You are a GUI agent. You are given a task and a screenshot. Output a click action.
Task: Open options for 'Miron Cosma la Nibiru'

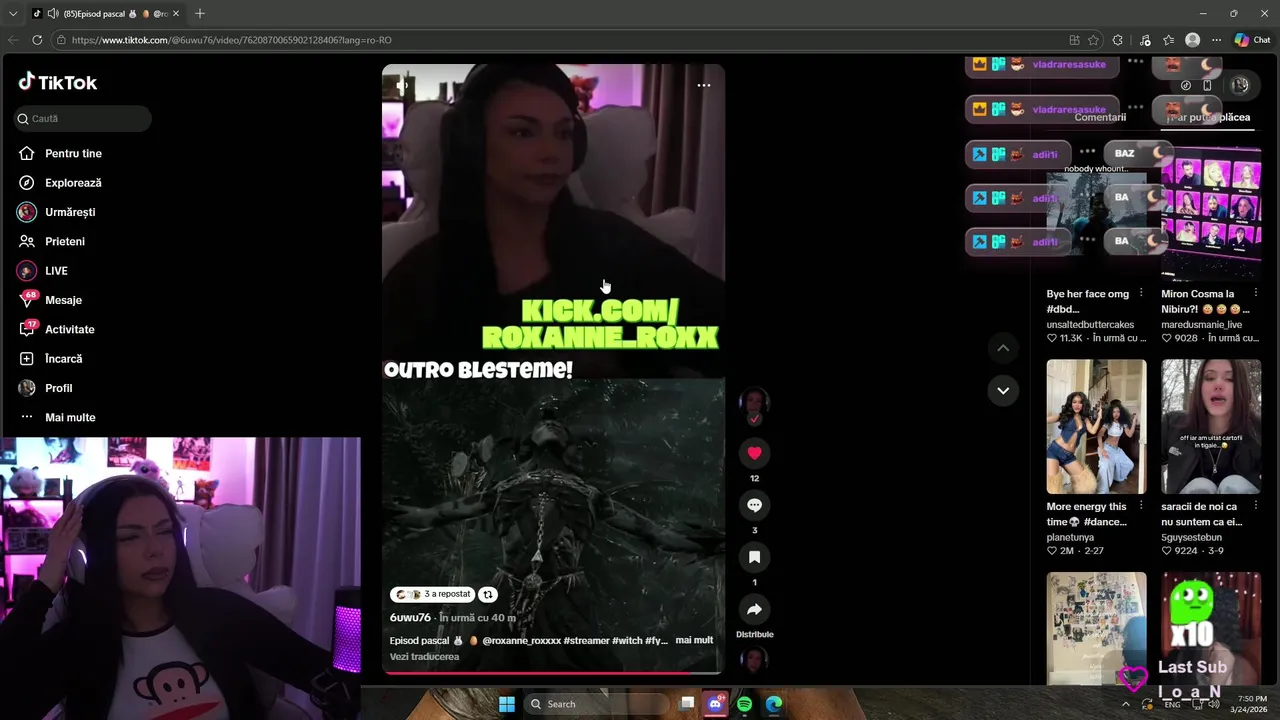tap(1256, 294)
